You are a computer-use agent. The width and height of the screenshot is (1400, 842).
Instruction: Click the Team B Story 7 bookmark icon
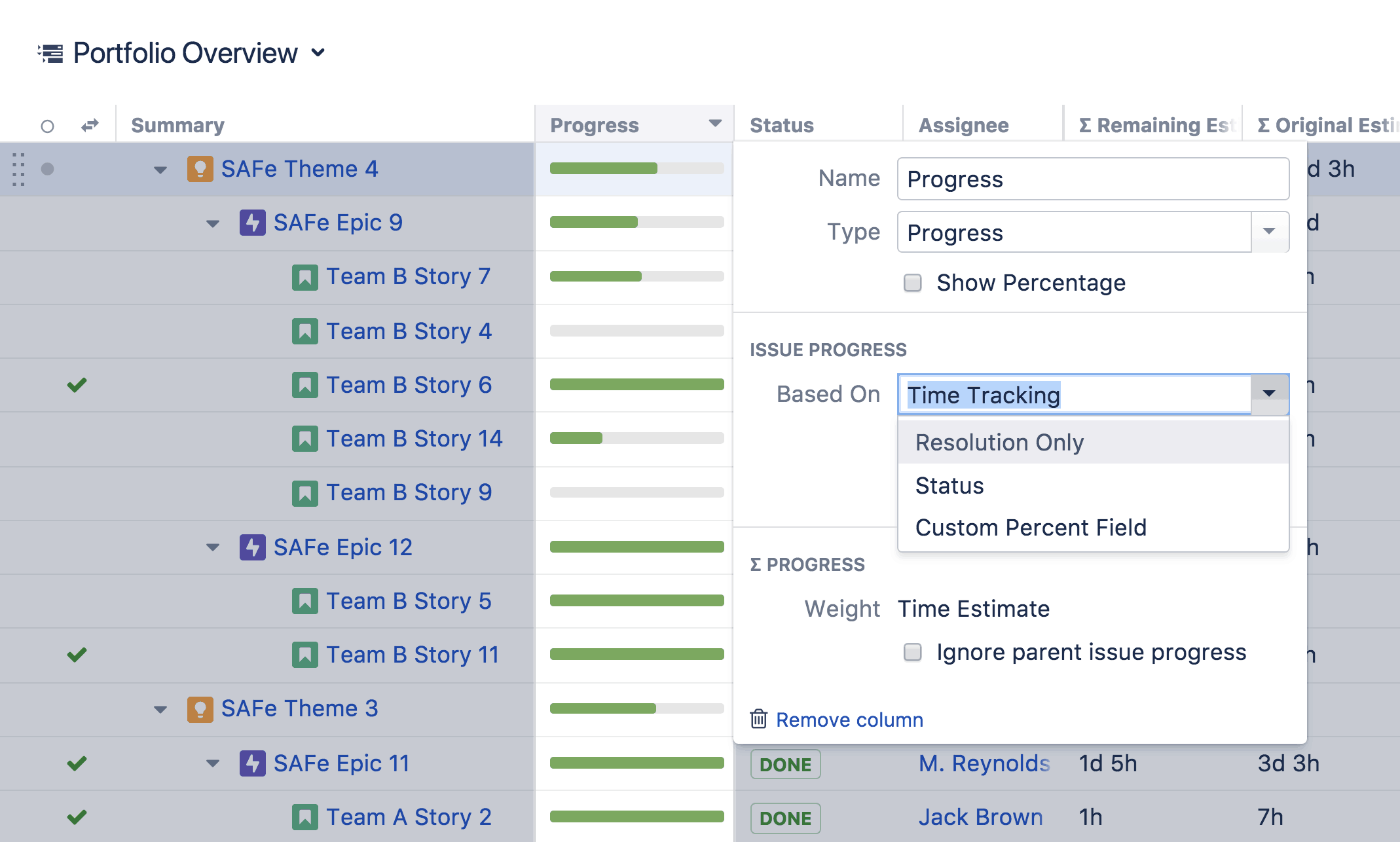tap(304, 277)
